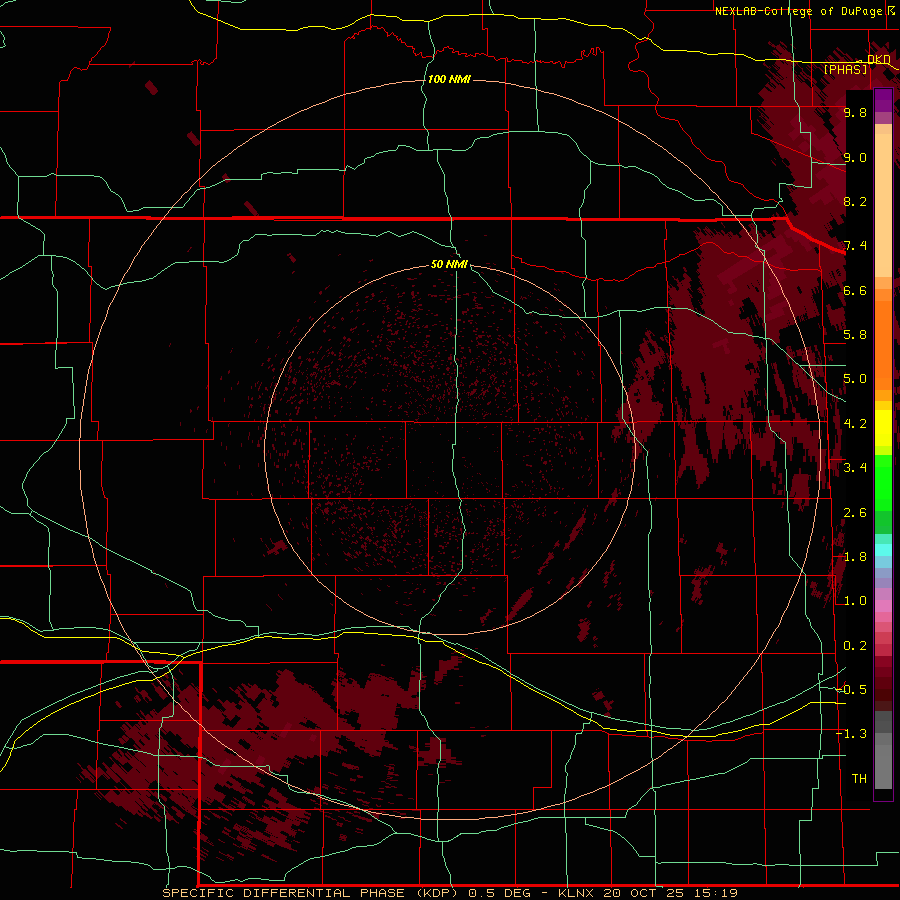The height and width of the screenshot is (900, 900).
Task: Click the 9.0 value on the color scale
Action: (x=855, y=157)
